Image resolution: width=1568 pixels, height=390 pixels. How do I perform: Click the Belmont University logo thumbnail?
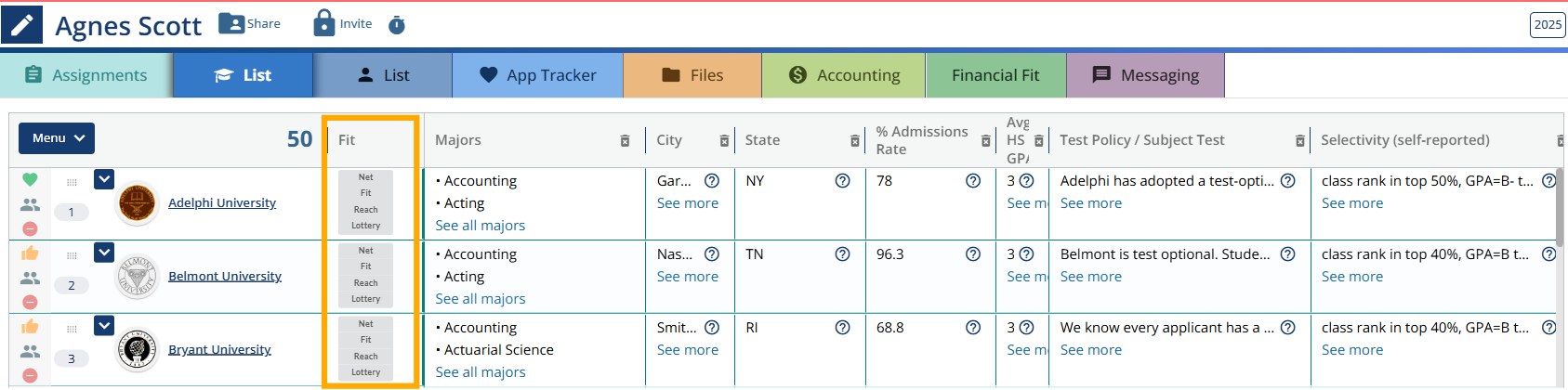(x=137, y=277)
